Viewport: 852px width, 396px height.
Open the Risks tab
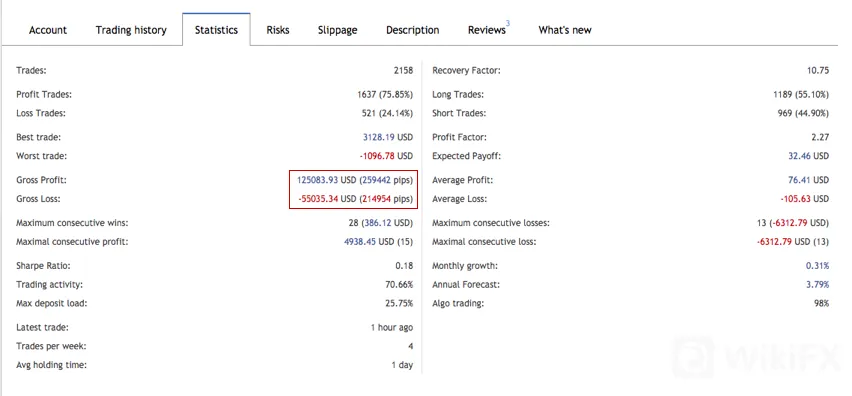(278, 30)
